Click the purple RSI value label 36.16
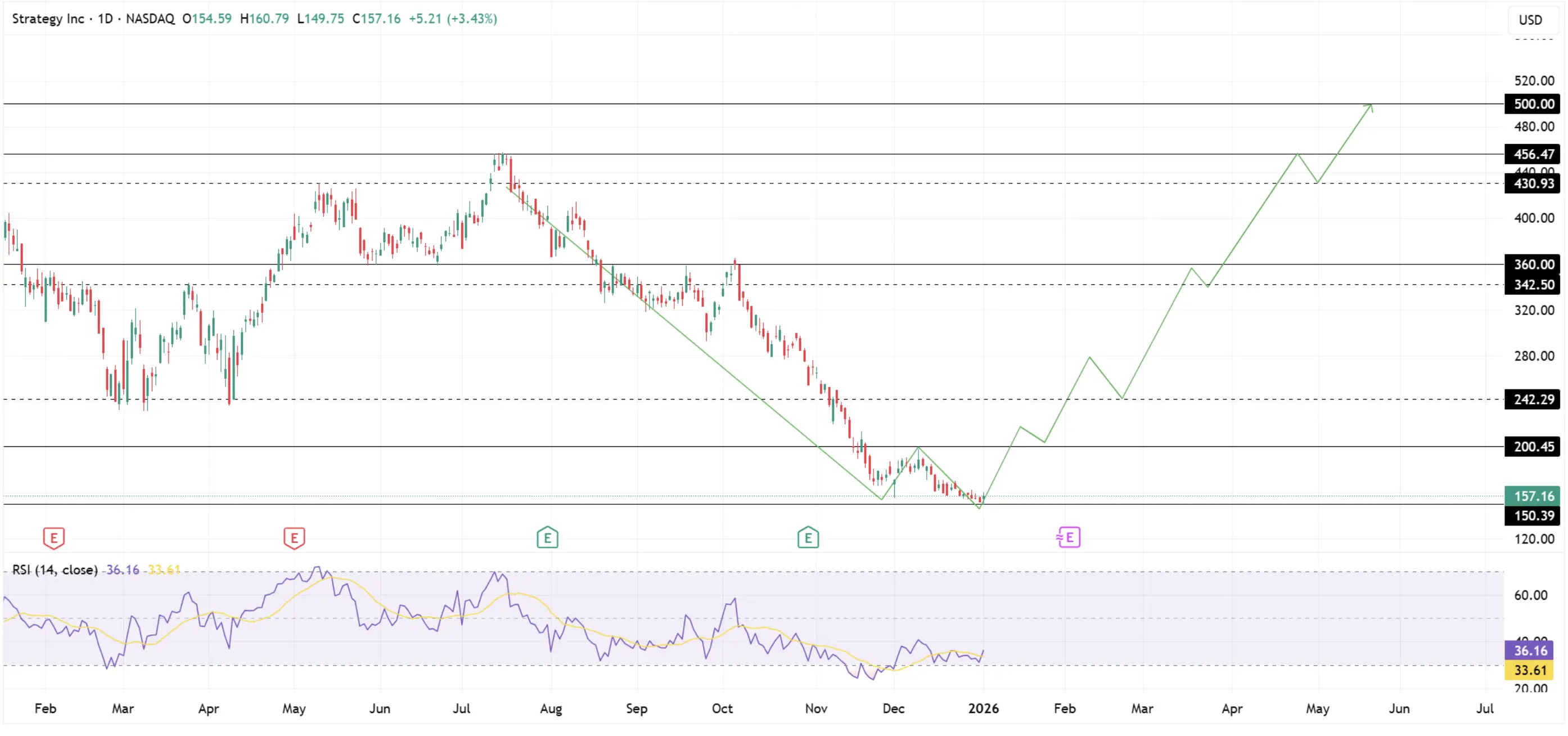Viewport: 1568px width, 736px height. [x=1530, y=651]
